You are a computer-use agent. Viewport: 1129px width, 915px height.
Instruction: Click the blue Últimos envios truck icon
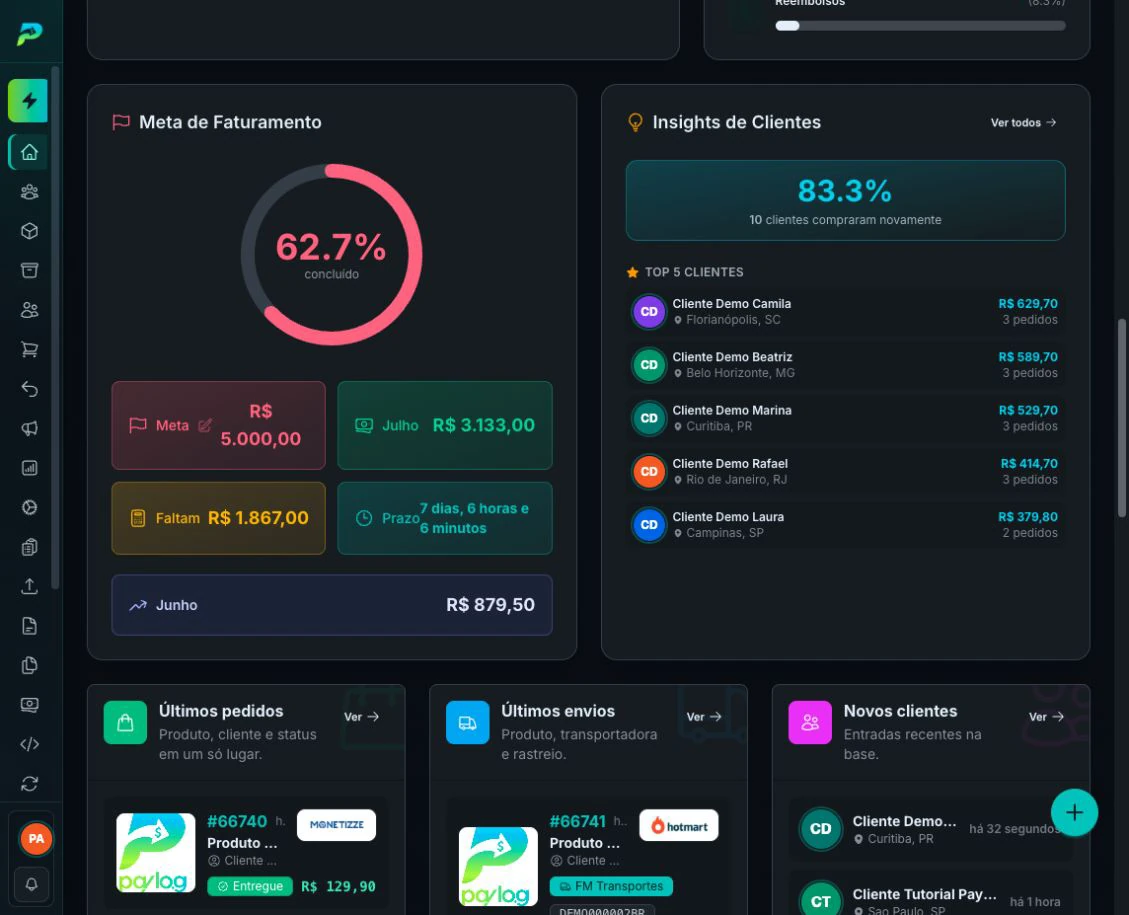467,722
